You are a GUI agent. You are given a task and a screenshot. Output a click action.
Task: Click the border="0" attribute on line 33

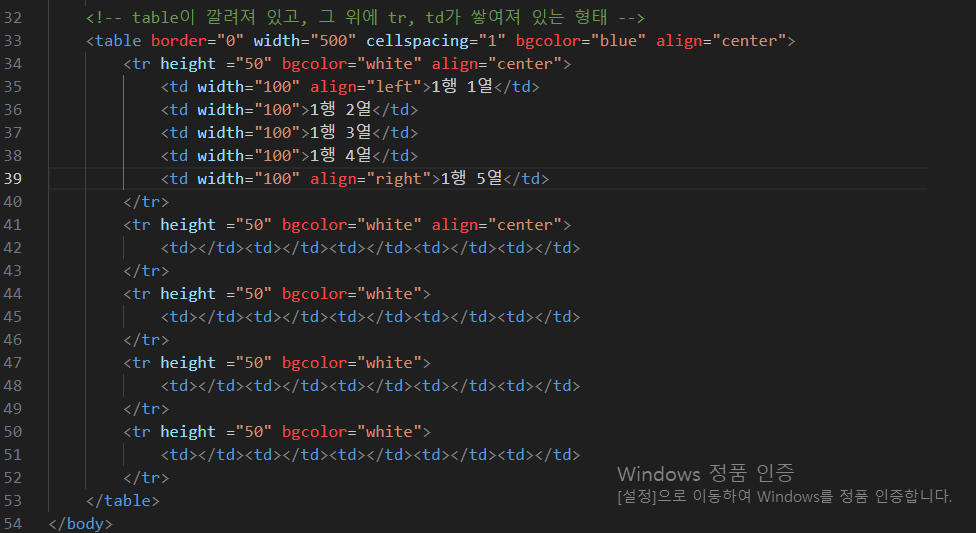[197, 40]
